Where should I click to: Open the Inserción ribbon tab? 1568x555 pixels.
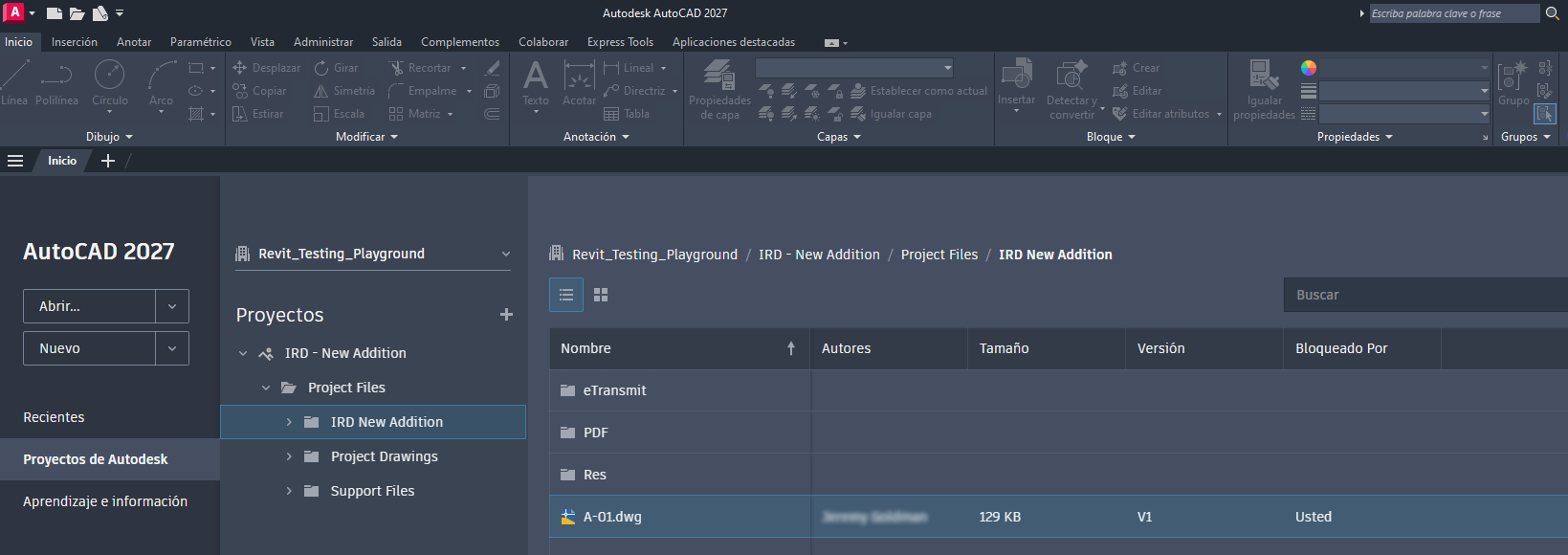point(75,42)
